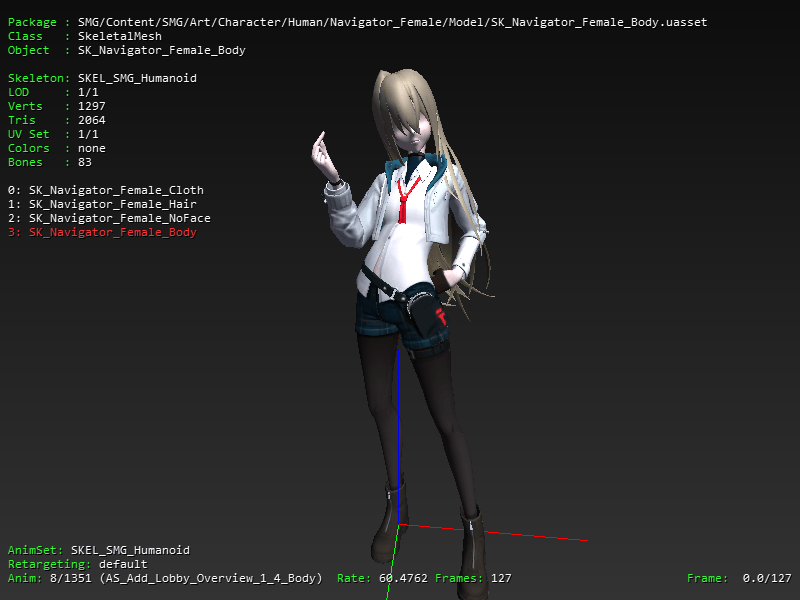
Task: Click the UV Set value '1/1'
Action: (x=88, y=134)
